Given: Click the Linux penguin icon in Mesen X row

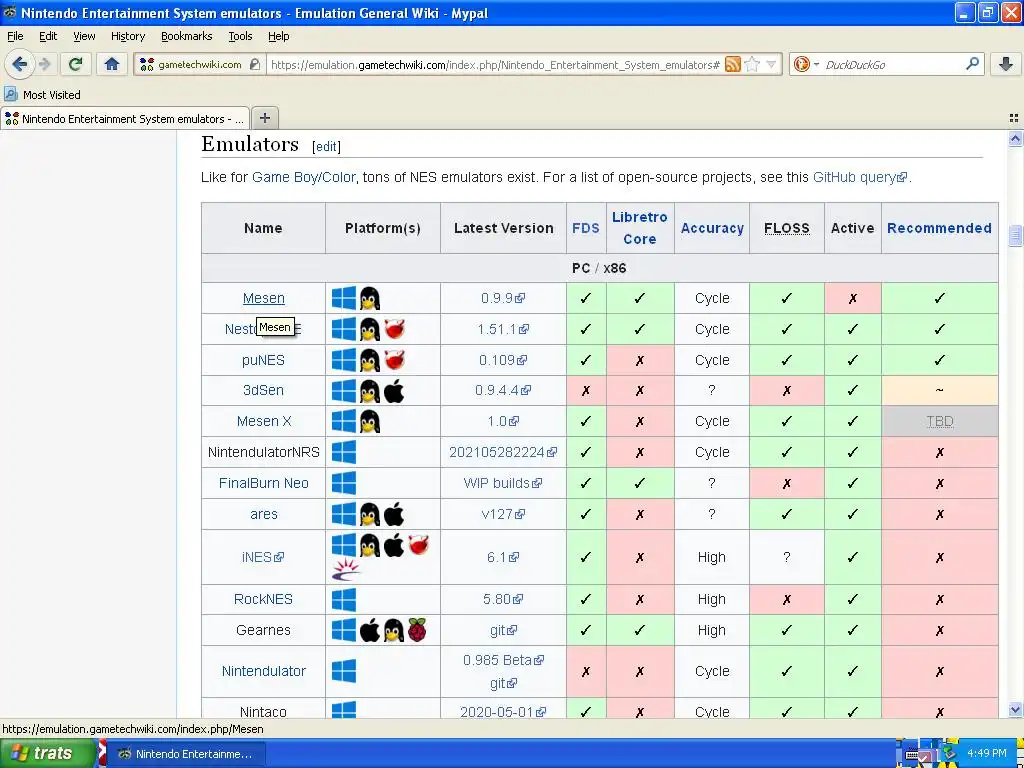Looking at the screenshot, I should [370, 421].
